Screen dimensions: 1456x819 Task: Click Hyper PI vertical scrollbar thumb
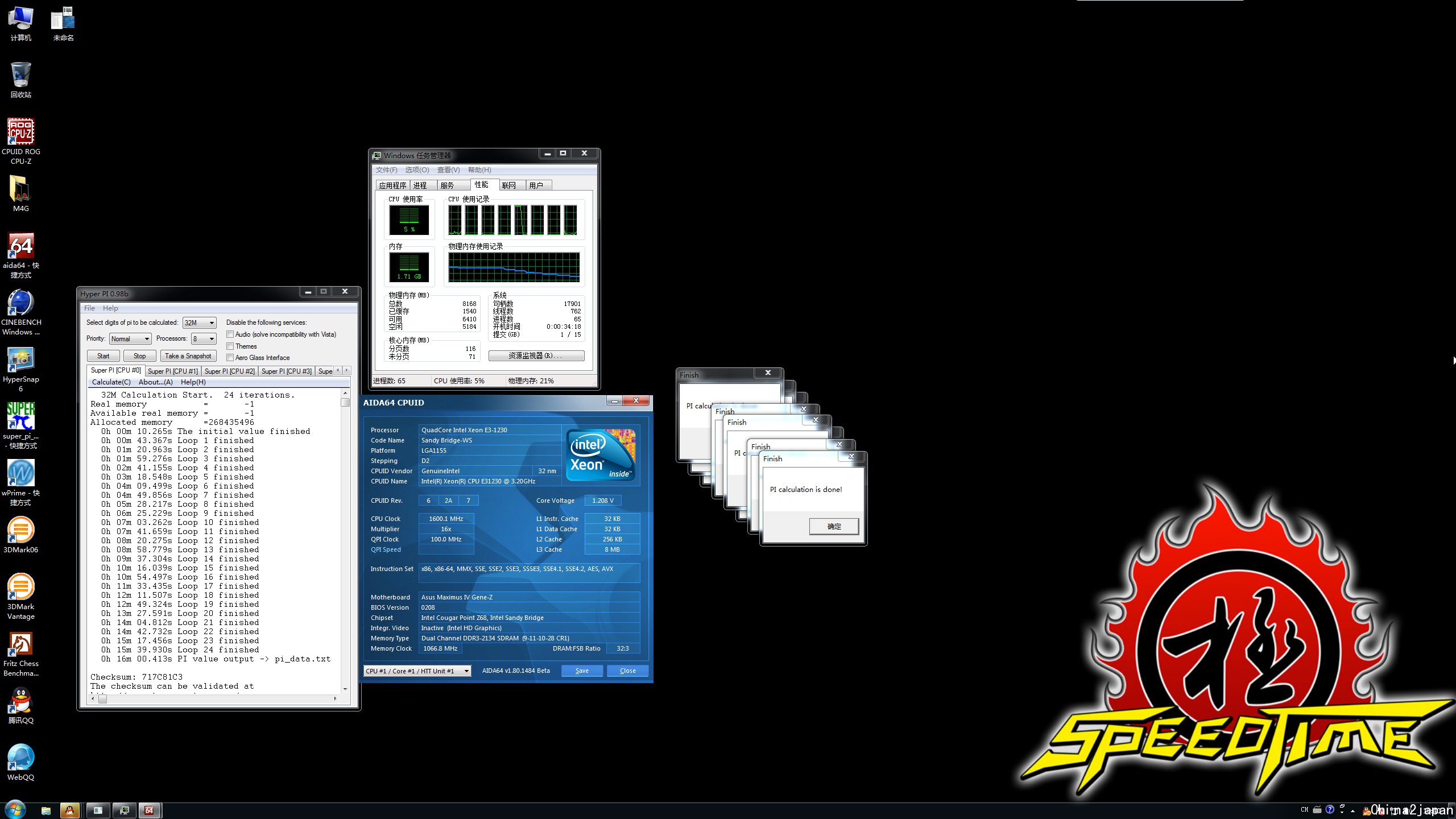coord(345,403)
